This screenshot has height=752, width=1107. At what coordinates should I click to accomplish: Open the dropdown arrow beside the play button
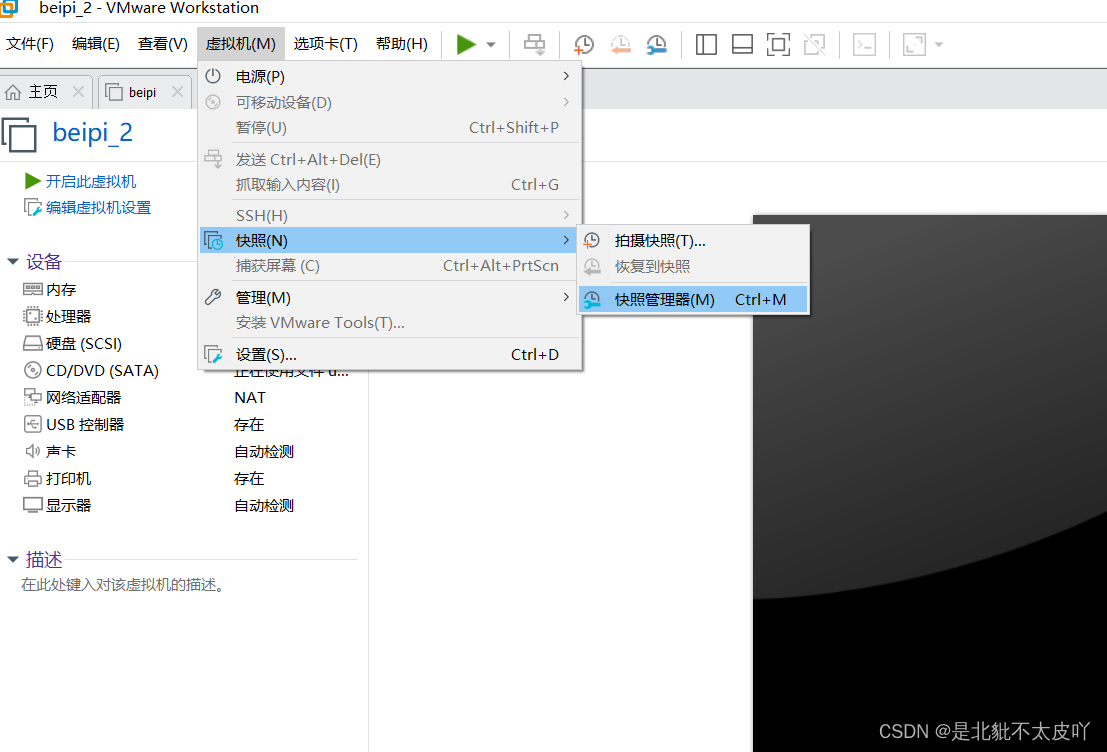pos(491,44)
